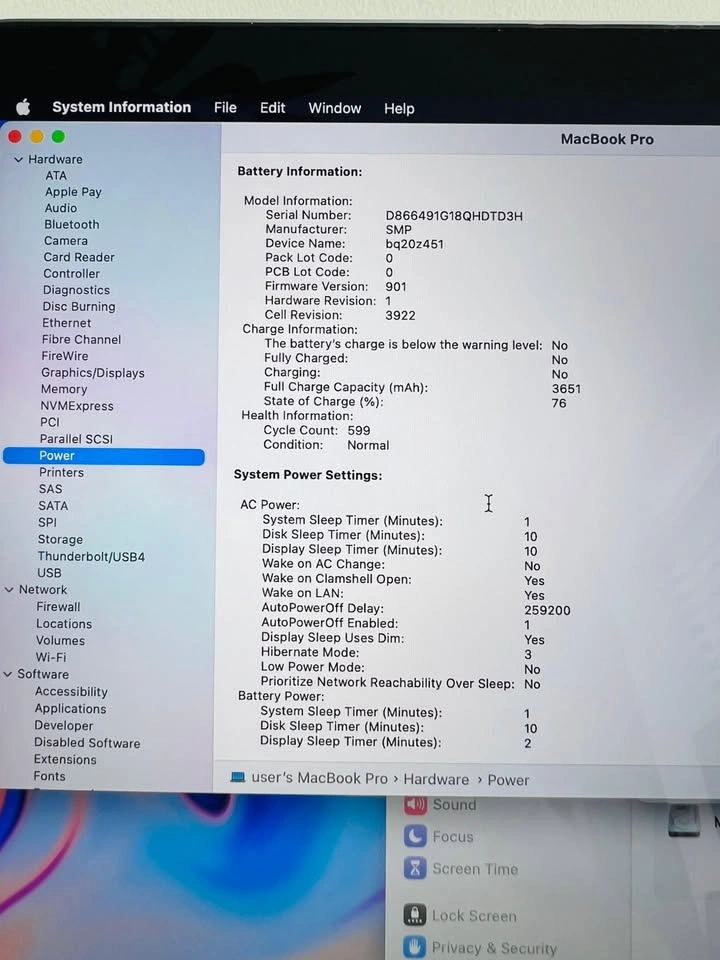Screen dimensions: 720x960
Task: Select Fonts under Software
Action: (49, 776)
